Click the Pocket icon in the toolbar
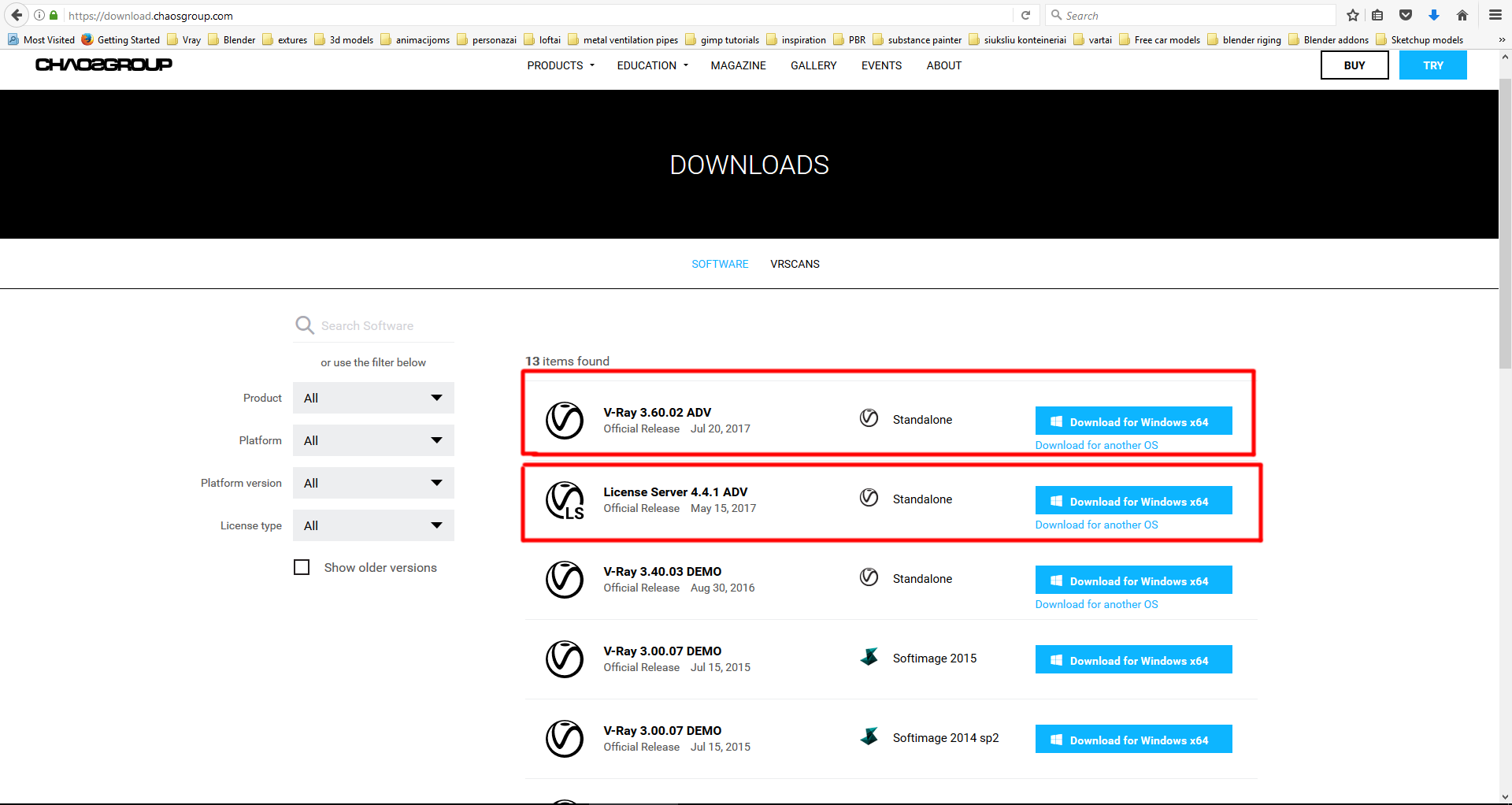The image size is (1512, 805). click(x=1406, y=15)
